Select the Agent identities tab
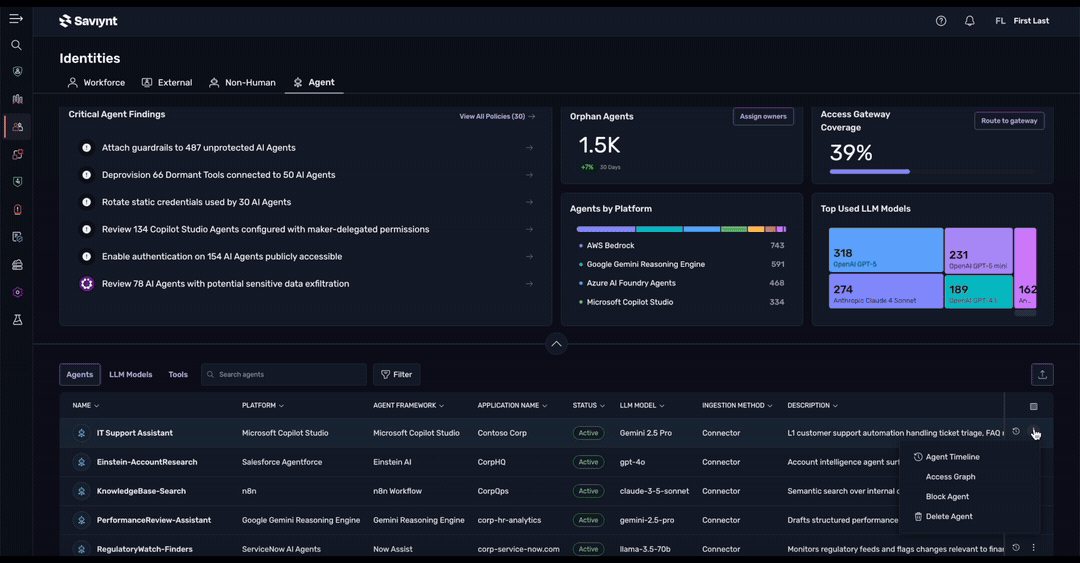Viewport: 1080px width, 563px height. (x=314, y=83)
